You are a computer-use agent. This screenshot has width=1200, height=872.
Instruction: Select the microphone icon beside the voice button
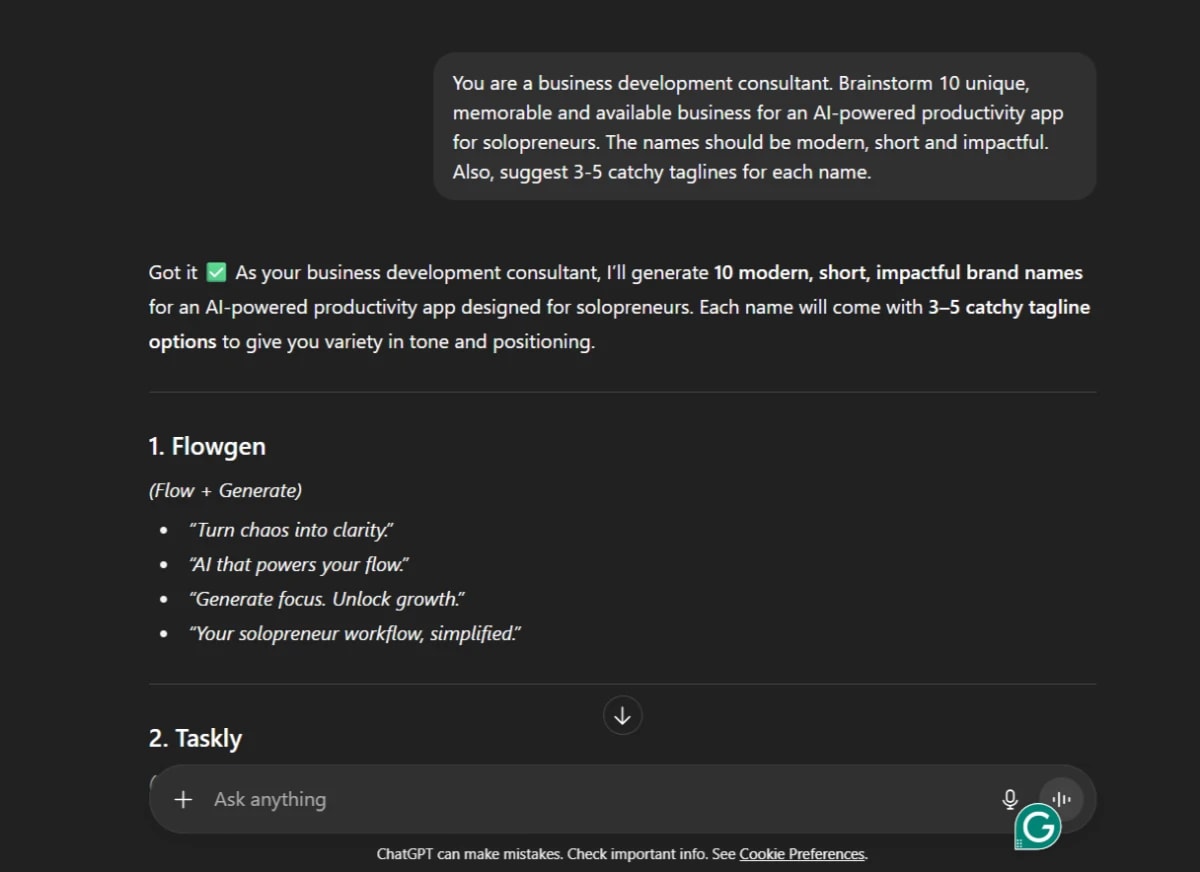[x=1011, y=798]
